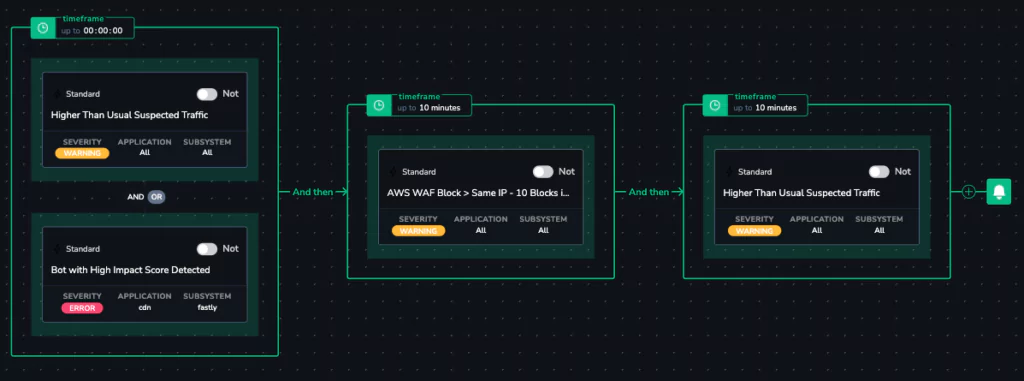
Task: Click Standard icon in Bot with High Impact card
Action: (57, 249)
